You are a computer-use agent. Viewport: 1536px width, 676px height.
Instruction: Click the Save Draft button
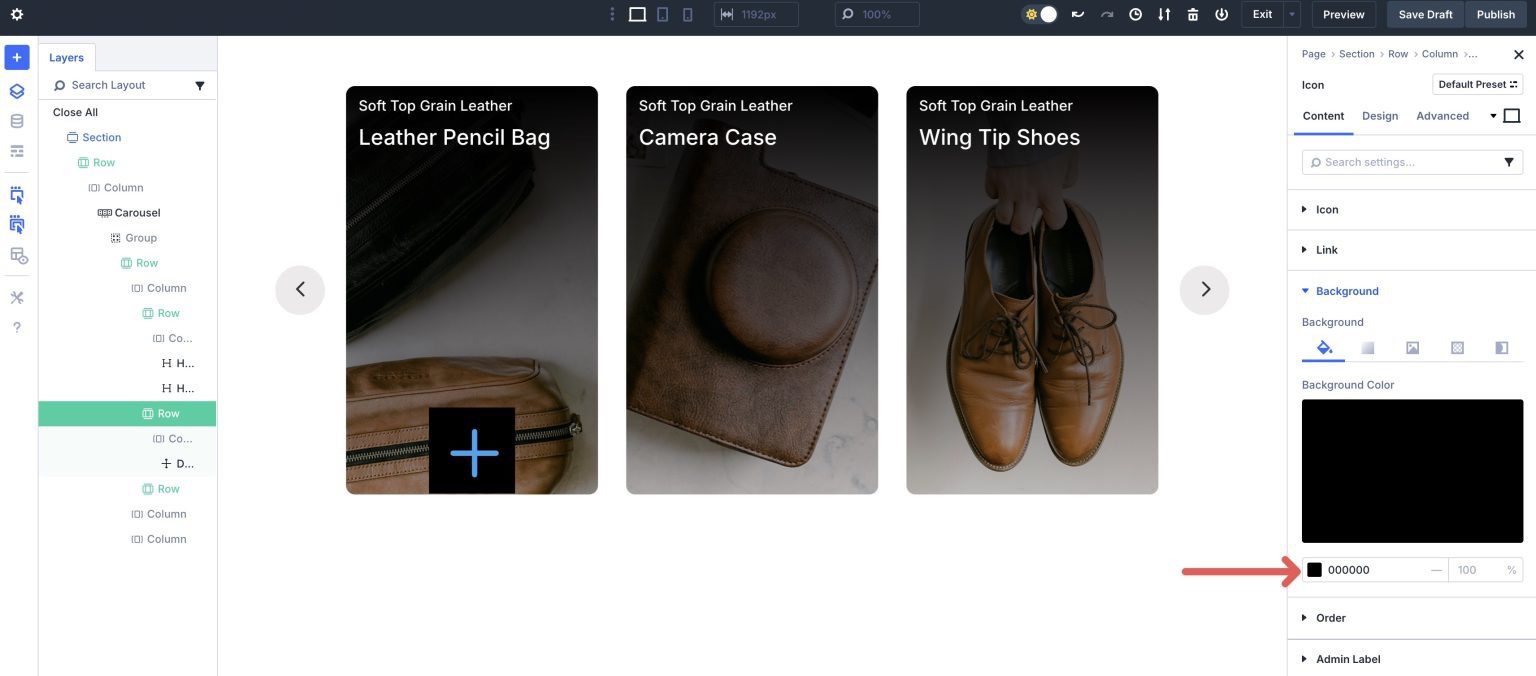(x=1425, y=14)
